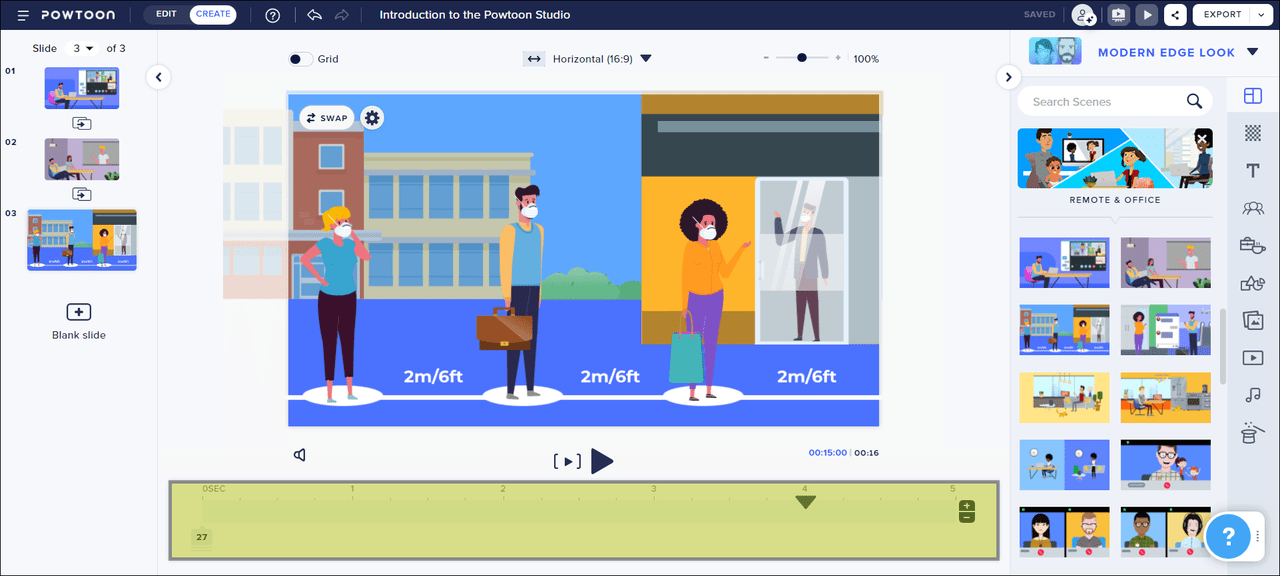
Task: Mute the slide volume speaker
Action: 300,455
